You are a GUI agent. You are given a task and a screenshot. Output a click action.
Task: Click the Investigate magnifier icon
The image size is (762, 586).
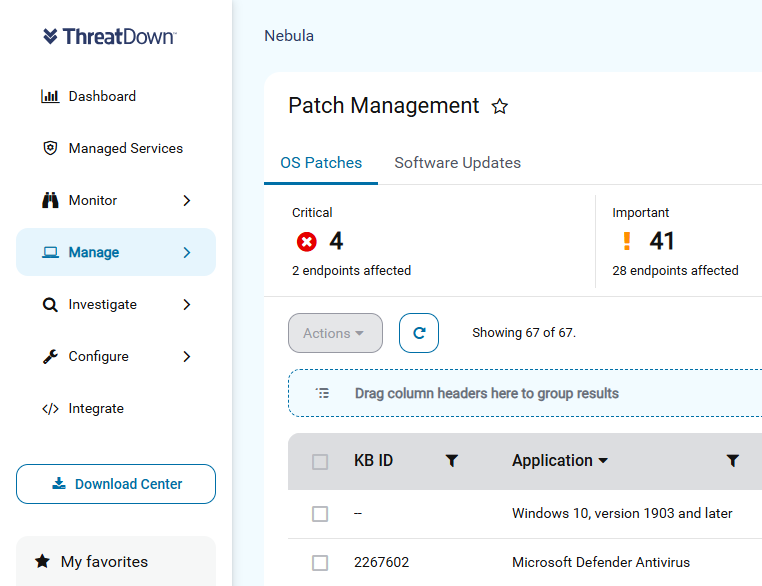pos(50,305)
